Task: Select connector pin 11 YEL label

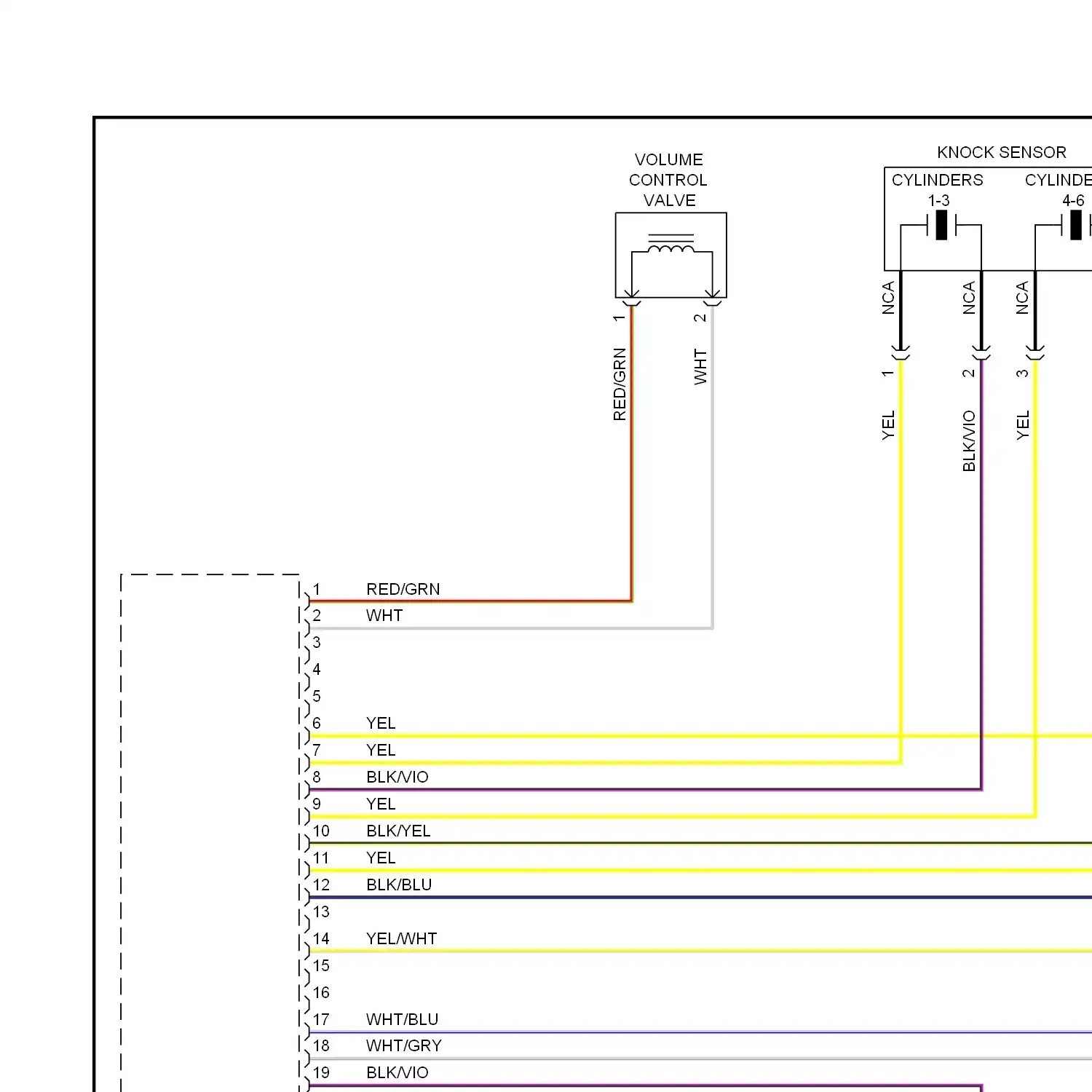Action: point(381,858)
